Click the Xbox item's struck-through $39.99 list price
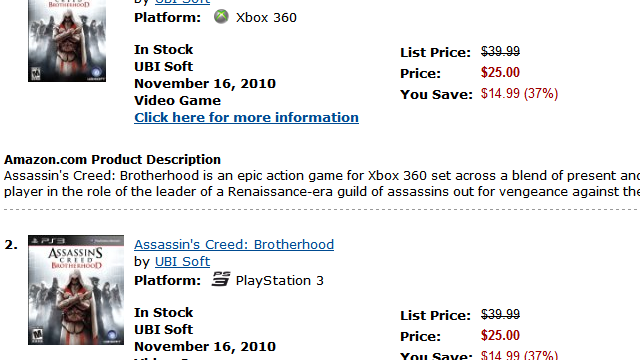Image resolution: width=640 pixels, height=360 pixels. tap(500, 51)
